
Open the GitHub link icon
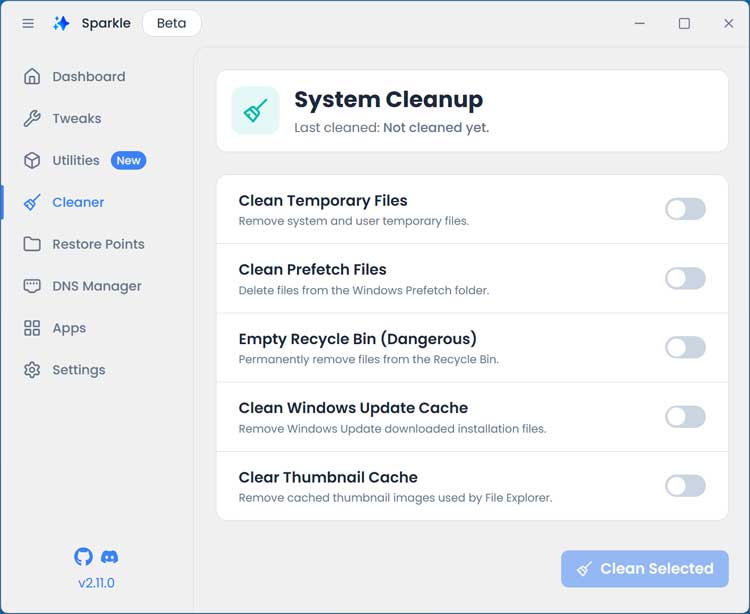pos(83,557)
